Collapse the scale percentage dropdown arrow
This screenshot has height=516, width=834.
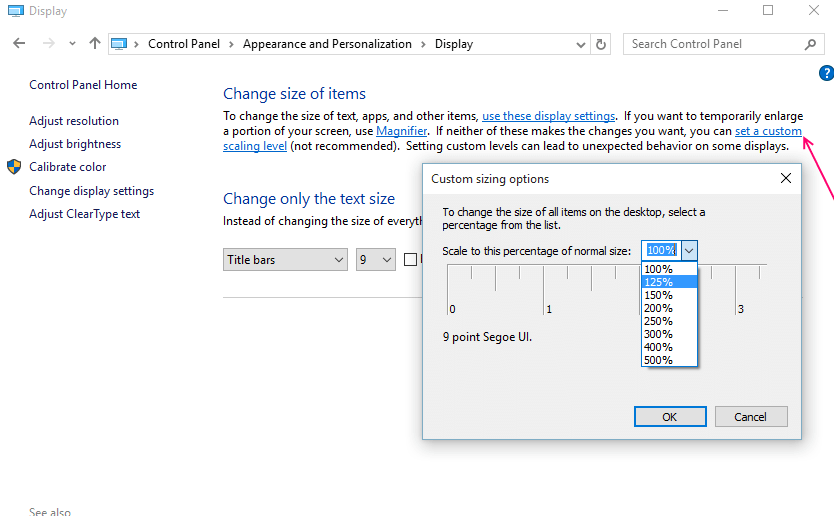(x=689, y=250)
